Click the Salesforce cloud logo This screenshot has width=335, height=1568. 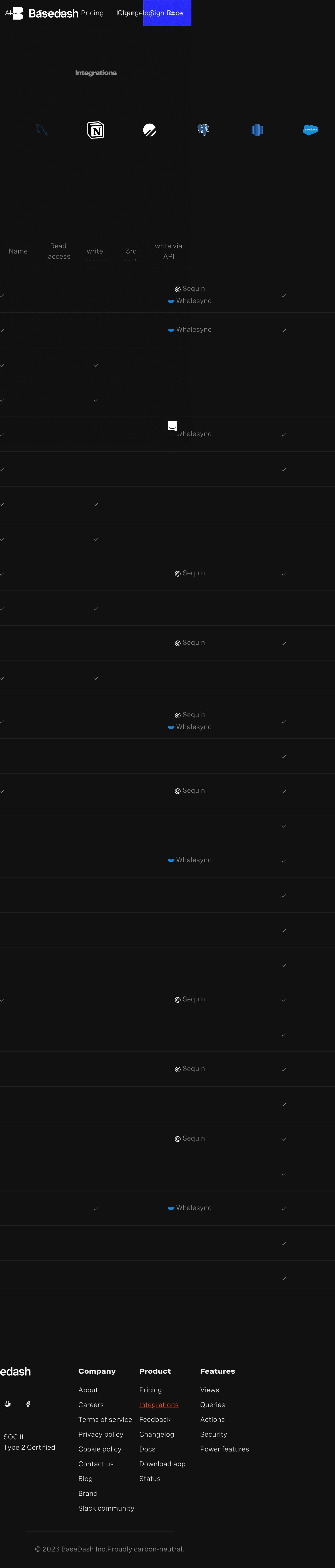coord(311,130)
